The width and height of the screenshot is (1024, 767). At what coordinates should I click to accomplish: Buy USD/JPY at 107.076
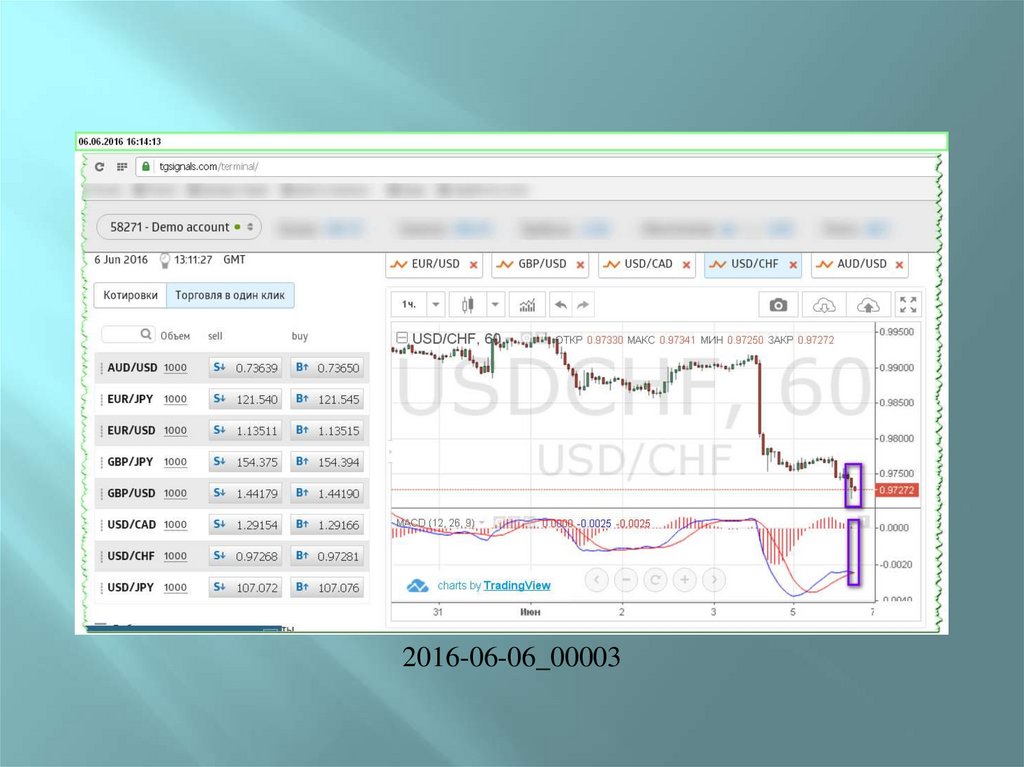point(327,587)
